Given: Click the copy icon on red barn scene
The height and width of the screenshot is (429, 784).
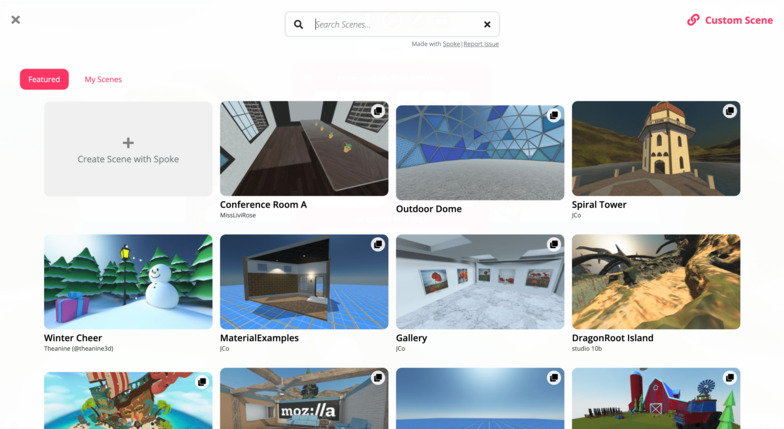Looking at the screenshot, I should click(x=730, y=378).
